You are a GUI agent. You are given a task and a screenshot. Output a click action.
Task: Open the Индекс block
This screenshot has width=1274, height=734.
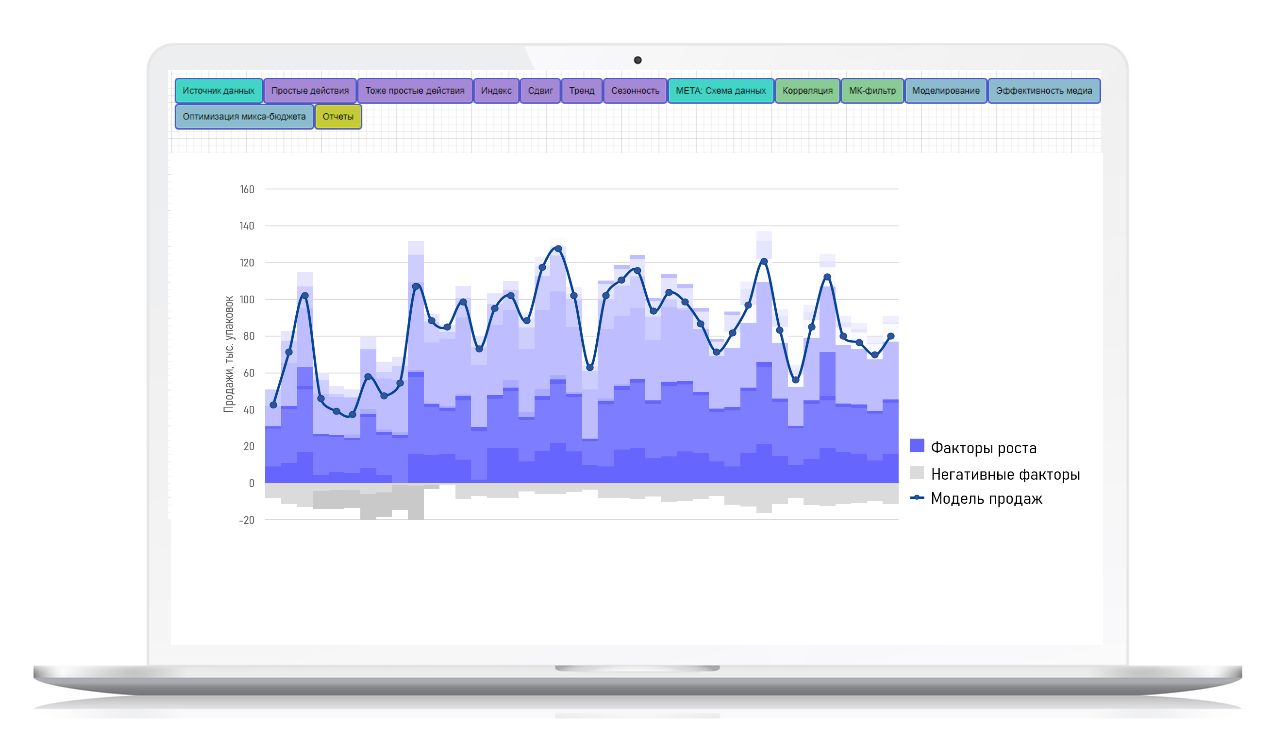pyautogui.click(x=496, y=91)
